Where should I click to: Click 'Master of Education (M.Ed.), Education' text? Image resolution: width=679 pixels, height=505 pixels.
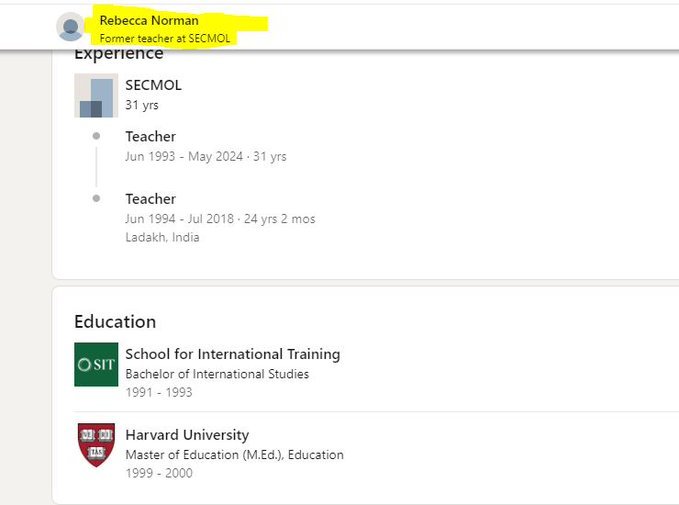(x=235, y=455)
